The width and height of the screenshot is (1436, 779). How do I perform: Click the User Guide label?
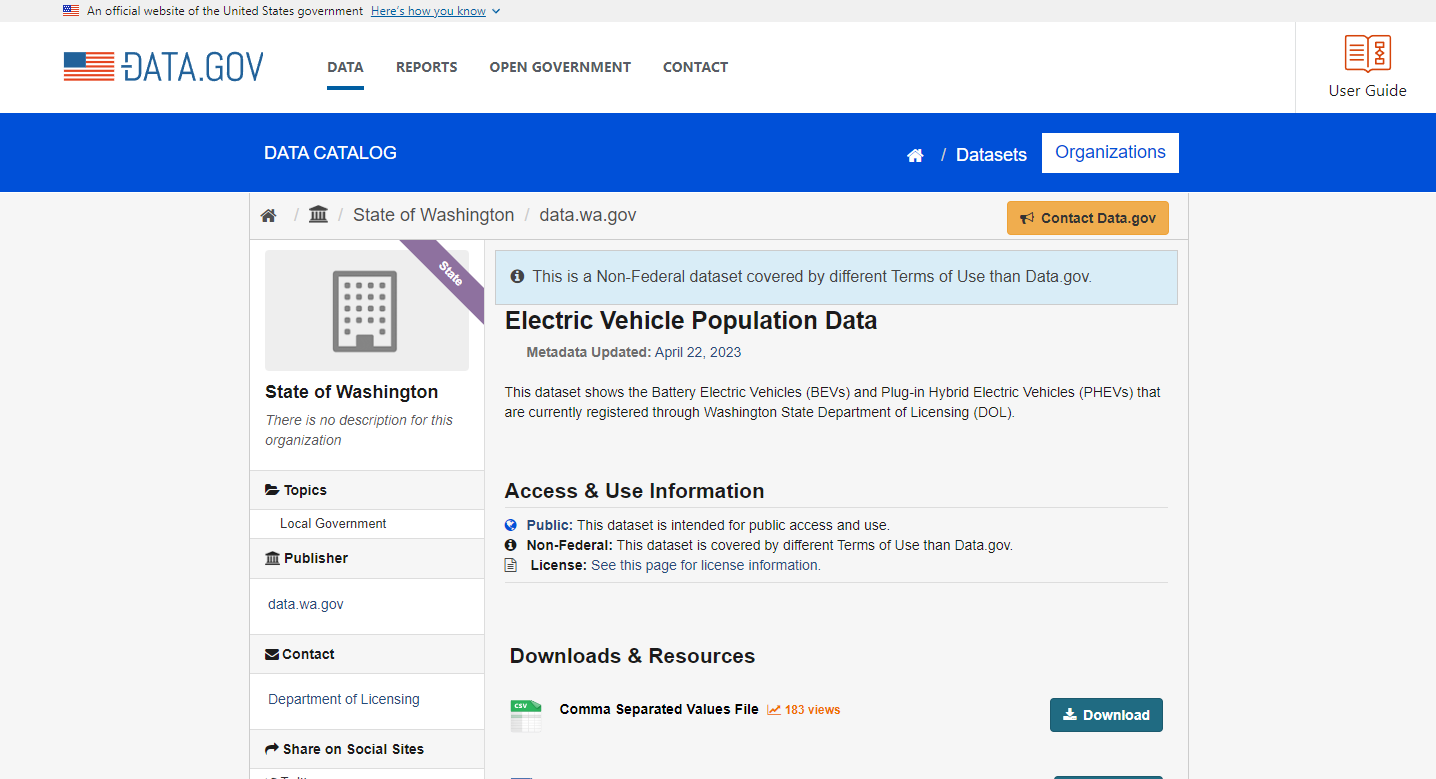(1367, 90)
